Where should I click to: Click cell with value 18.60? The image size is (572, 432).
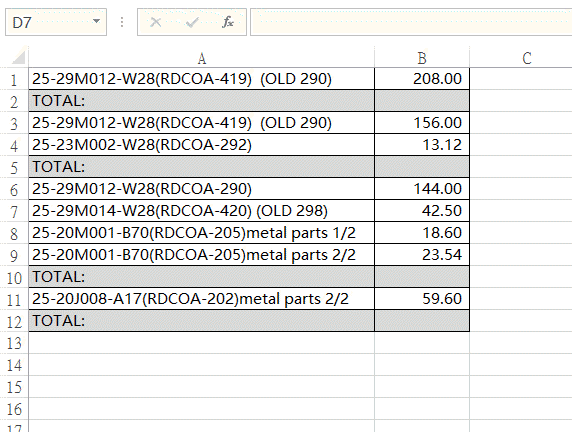[422, 233]
